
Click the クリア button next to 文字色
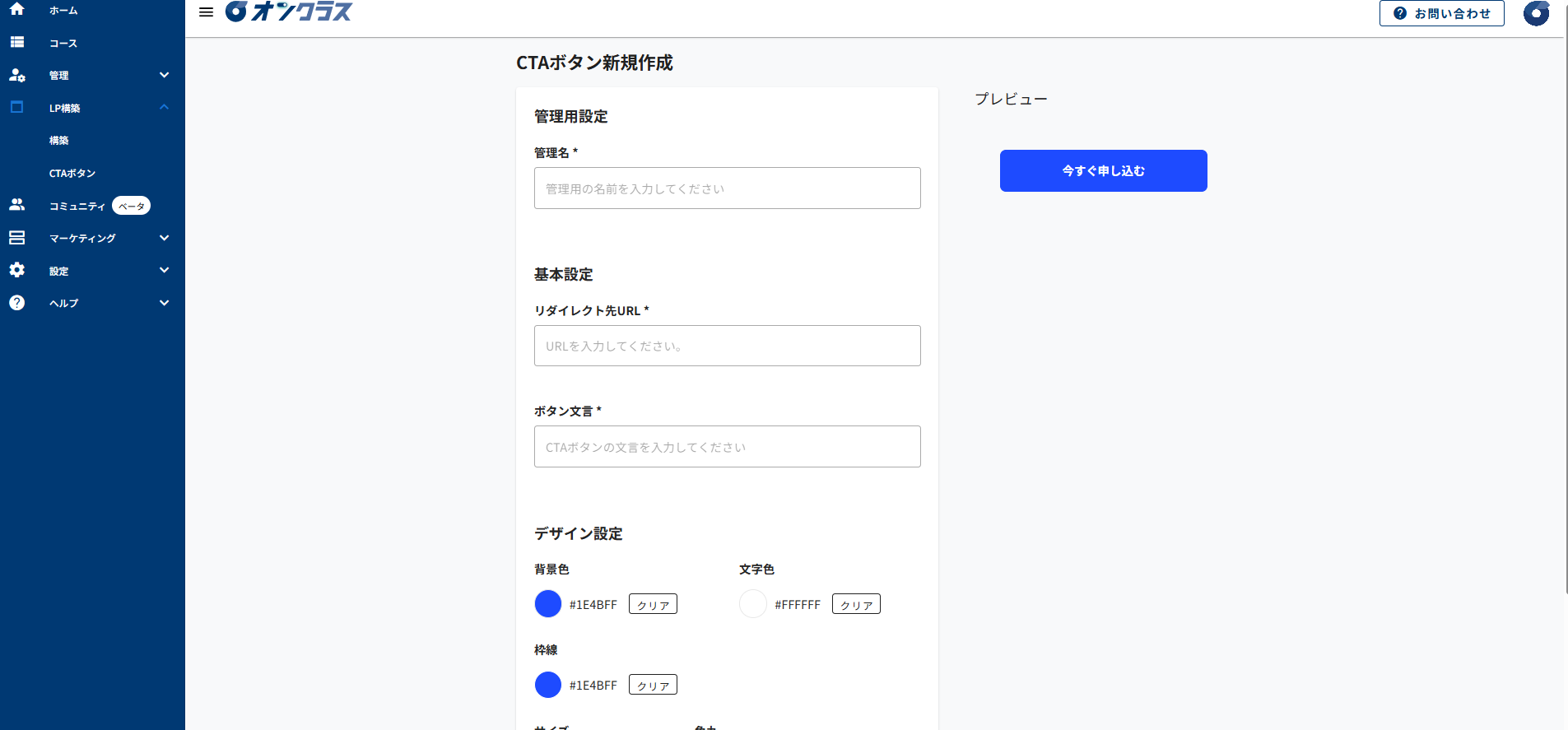click(x=855, y=603)
